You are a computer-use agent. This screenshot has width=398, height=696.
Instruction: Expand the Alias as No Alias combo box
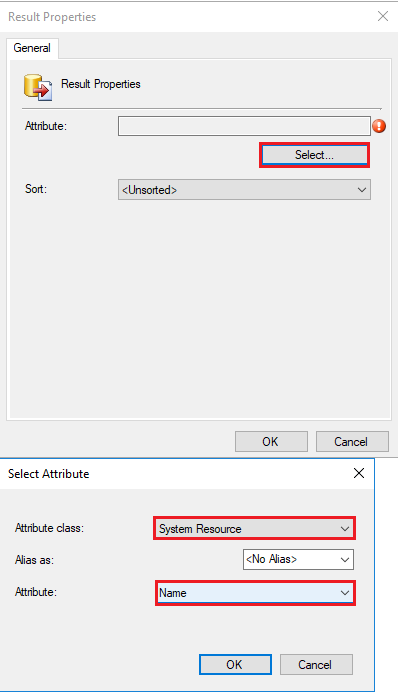click(x=298, y=559)
